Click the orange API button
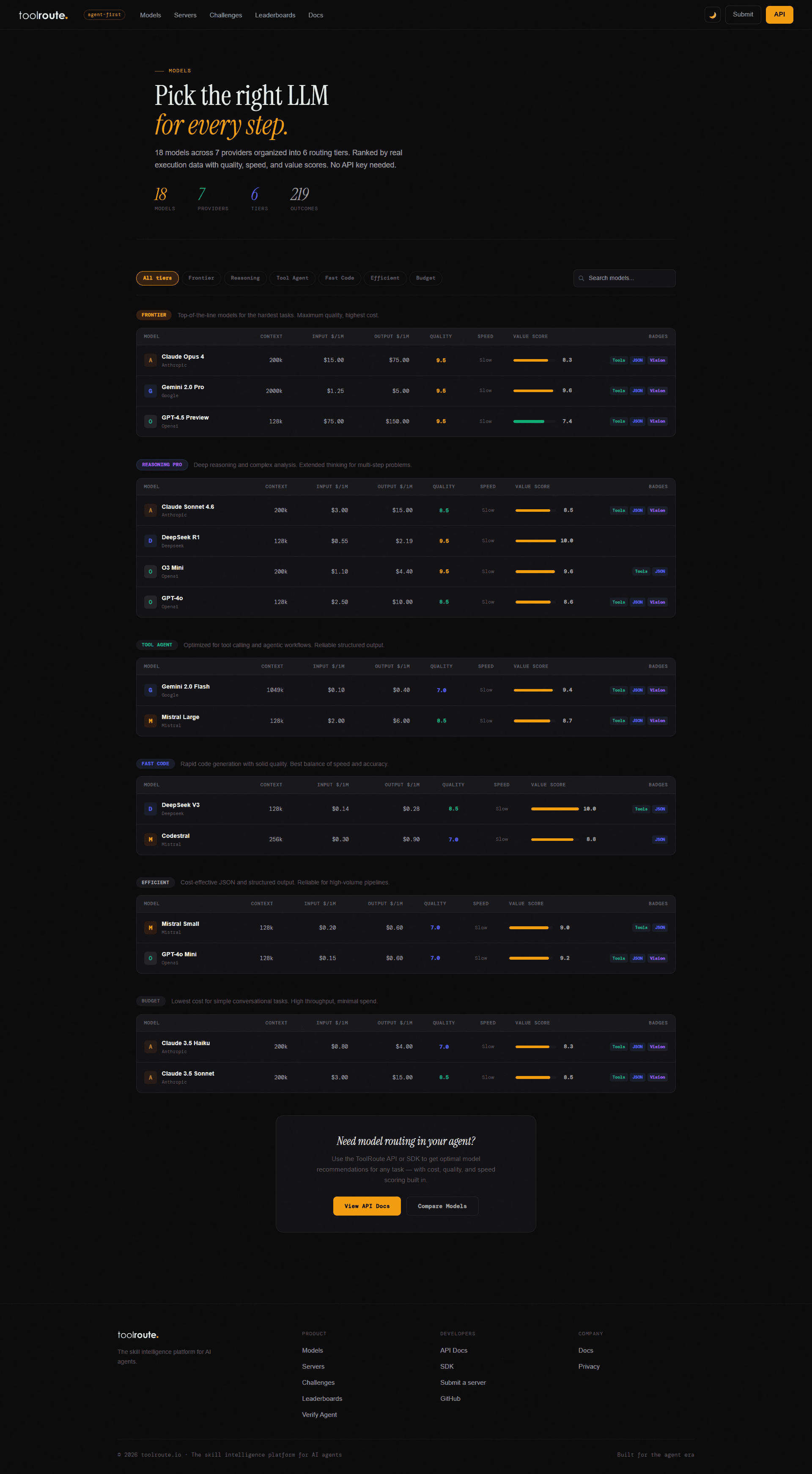812x1474 pixels. [x=779, y=15]
